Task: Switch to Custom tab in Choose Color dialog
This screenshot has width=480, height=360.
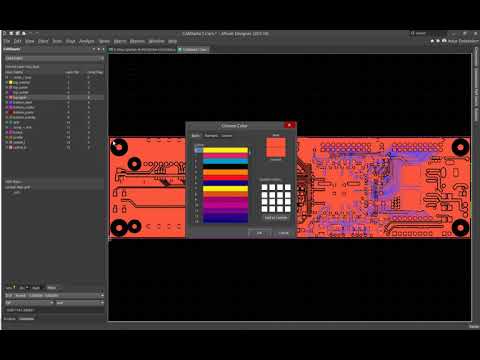Action: pos(227,136)
